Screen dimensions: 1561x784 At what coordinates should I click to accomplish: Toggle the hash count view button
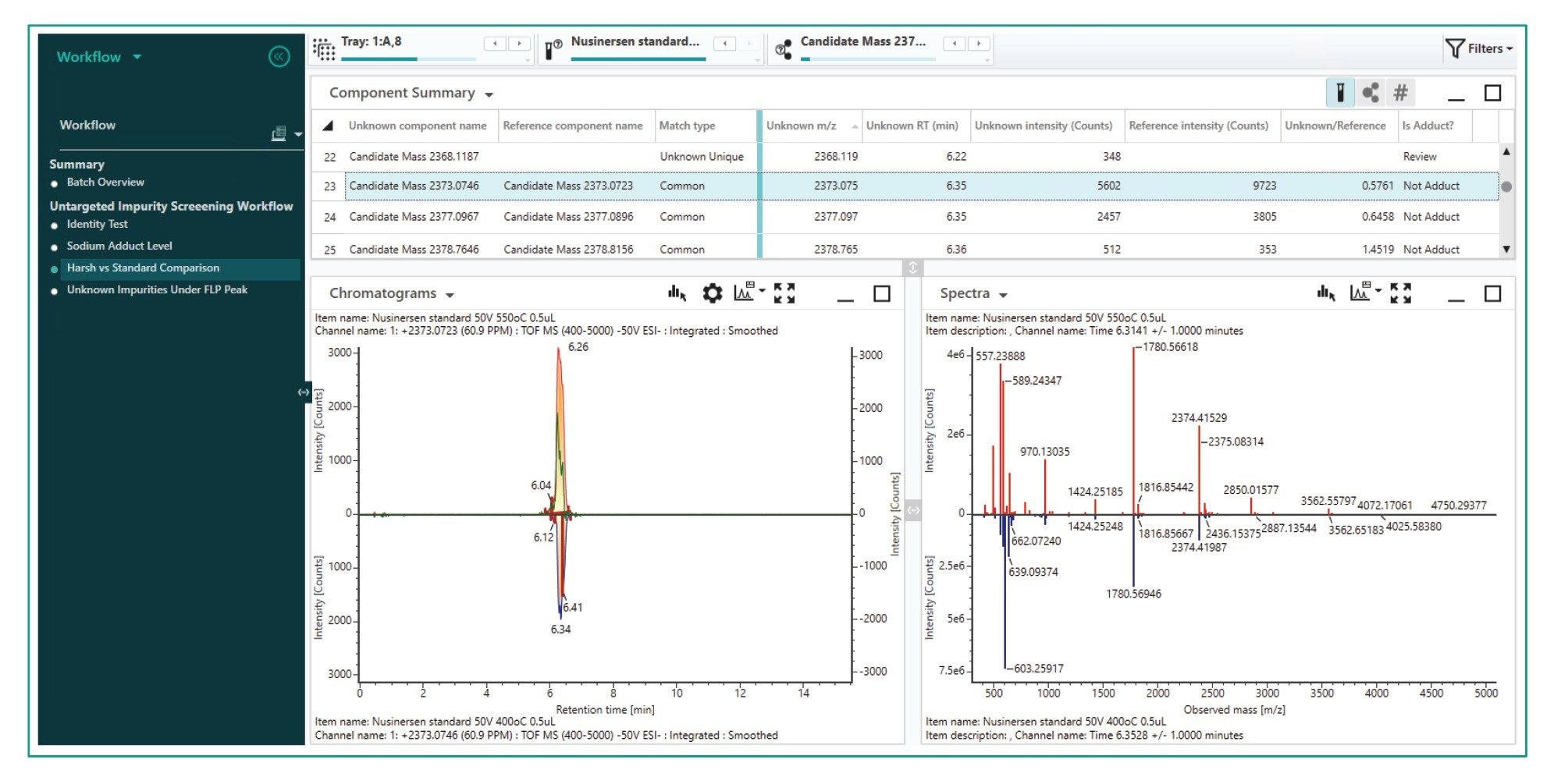click(x=1401, y=93)
